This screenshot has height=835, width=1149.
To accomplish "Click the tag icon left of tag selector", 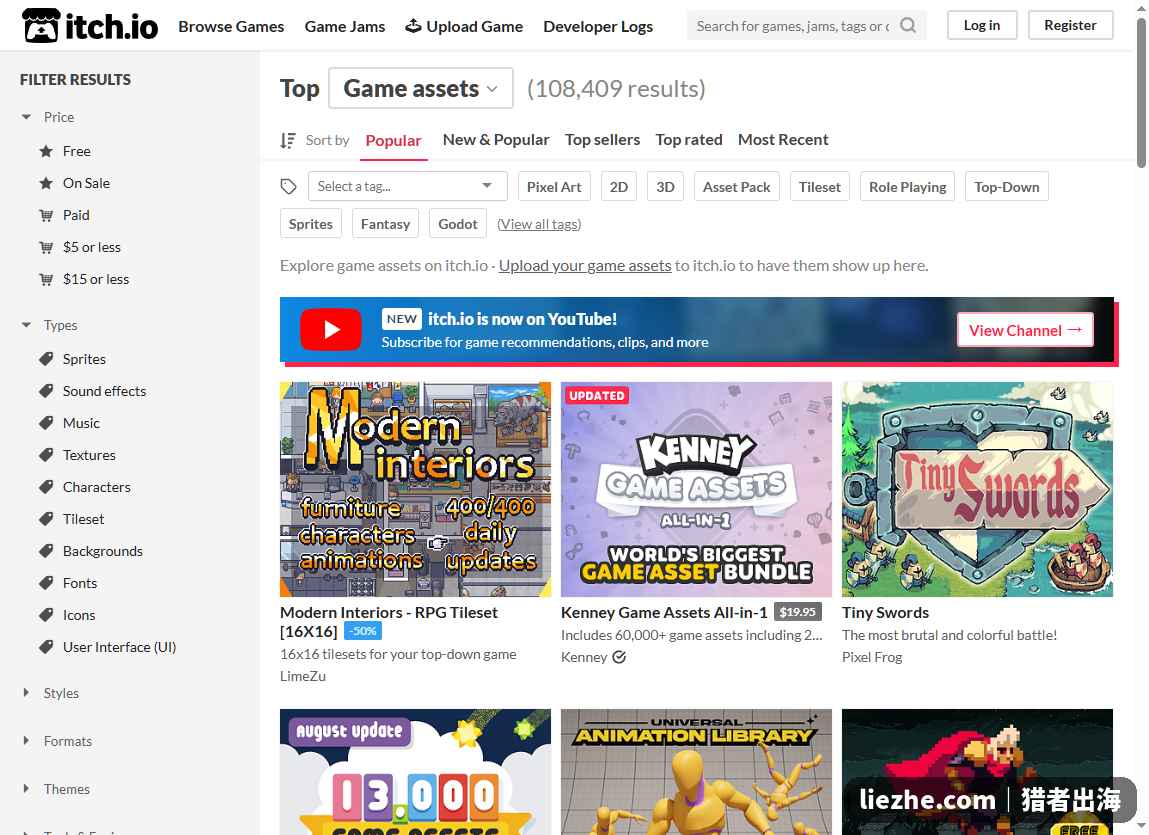I will (289, 187).
